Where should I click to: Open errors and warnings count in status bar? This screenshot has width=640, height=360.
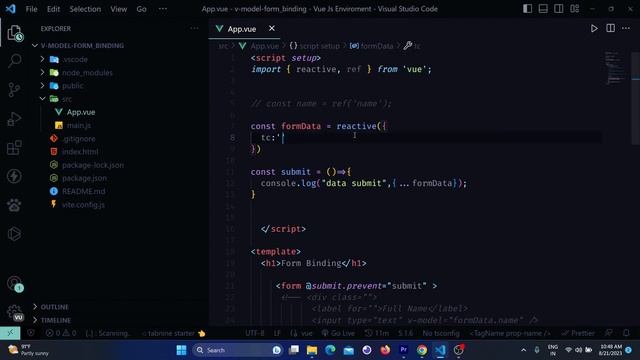point(61,333)
